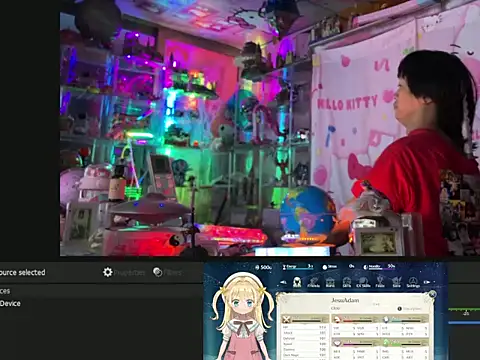Select the Attack stat row

click(x=304, y=333)
